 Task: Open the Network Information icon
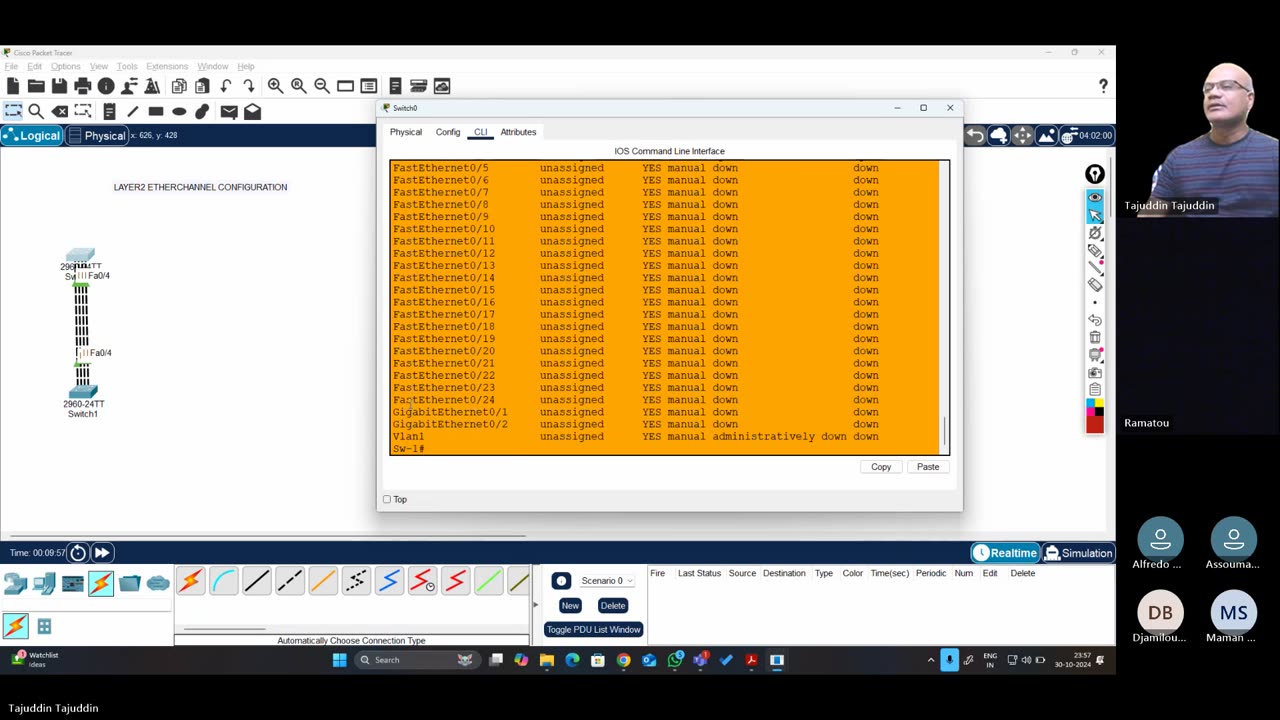(106, 86)
